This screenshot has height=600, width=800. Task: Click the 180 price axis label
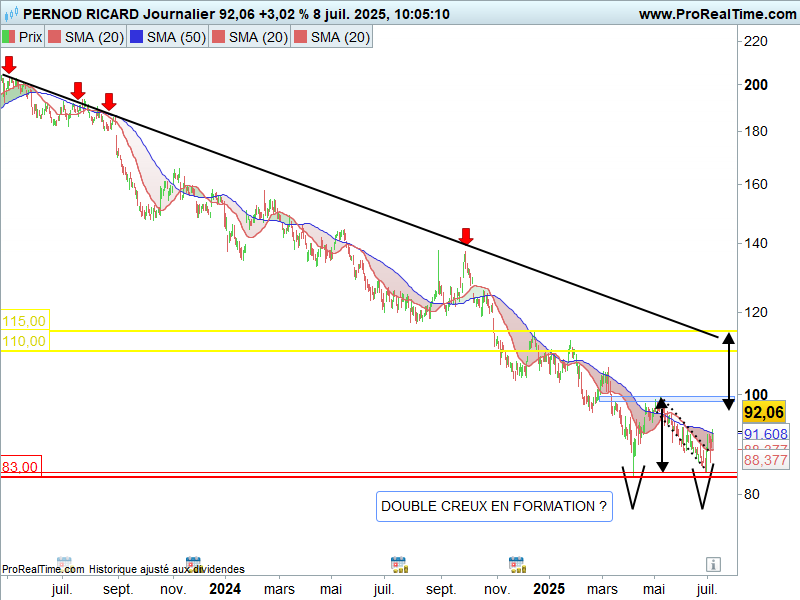point(756,132)
